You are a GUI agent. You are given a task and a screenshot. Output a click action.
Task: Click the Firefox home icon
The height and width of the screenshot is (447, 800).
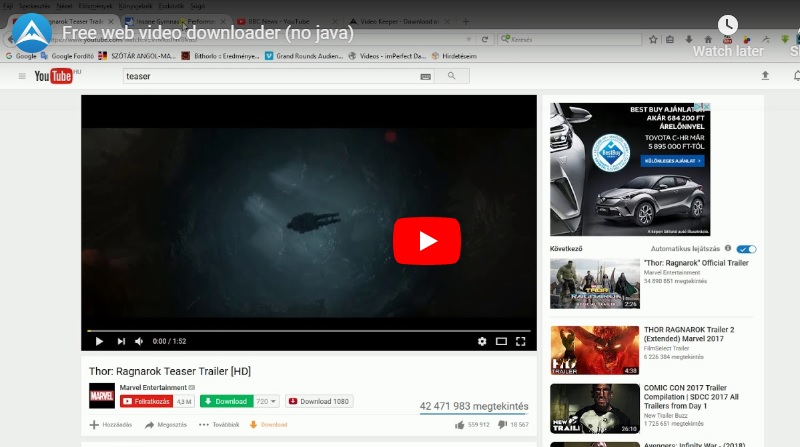(708, 39)
